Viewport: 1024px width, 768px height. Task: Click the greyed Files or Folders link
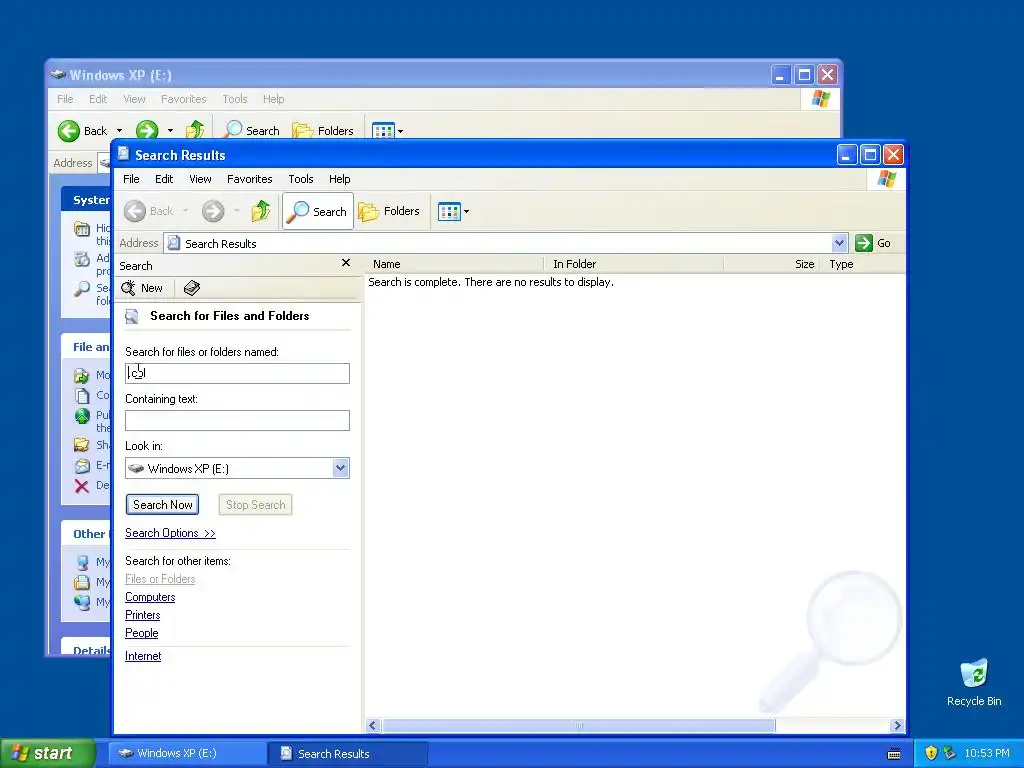[x=160, y=579]
